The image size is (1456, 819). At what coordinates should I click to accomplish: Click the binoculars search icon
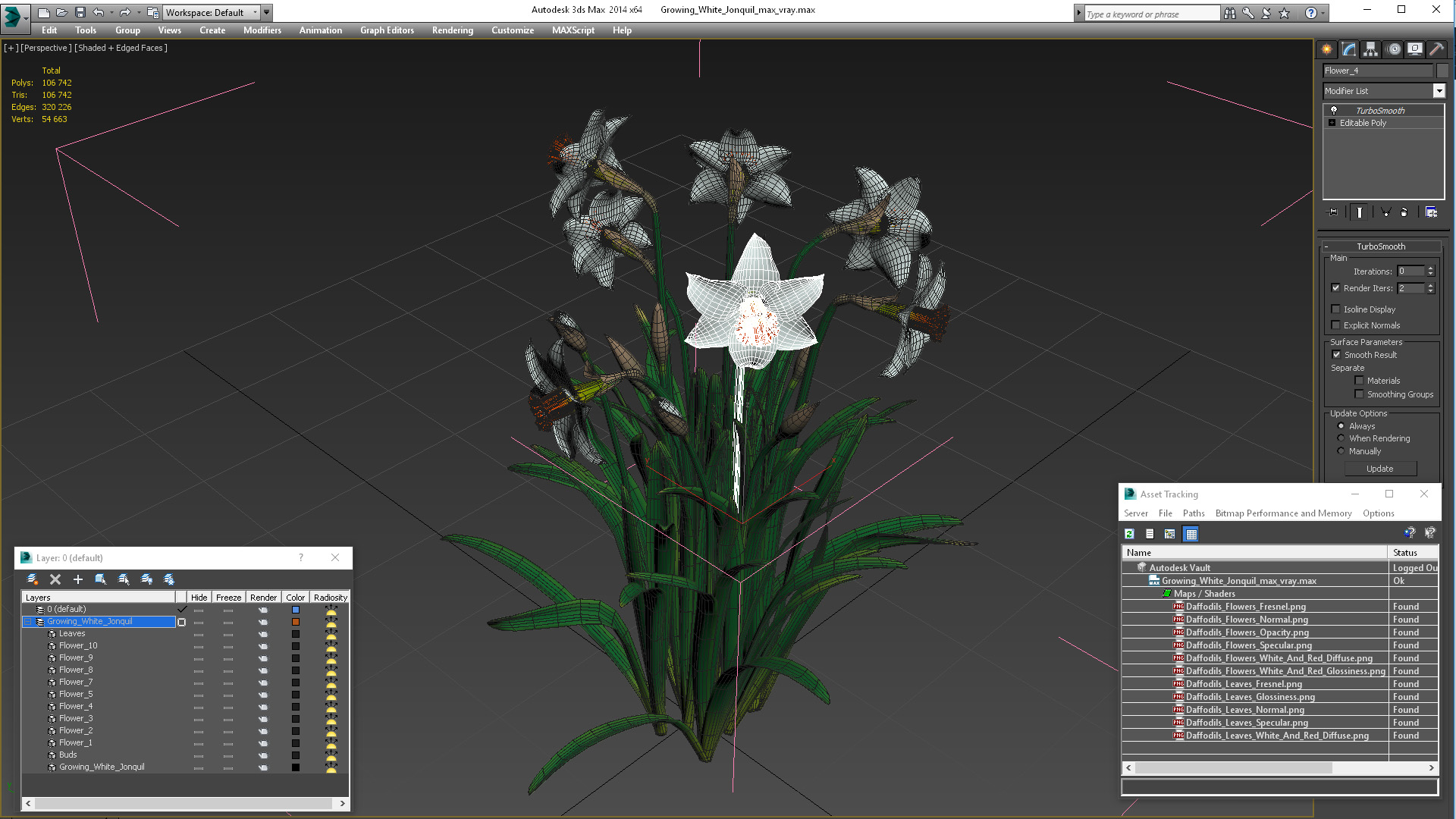pyautogui.click(x=1230, y=13)
